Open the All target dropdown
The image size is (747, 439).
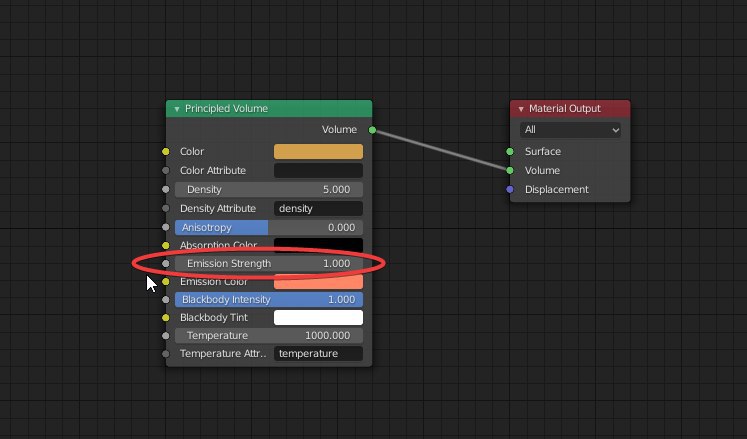point(570,130)
